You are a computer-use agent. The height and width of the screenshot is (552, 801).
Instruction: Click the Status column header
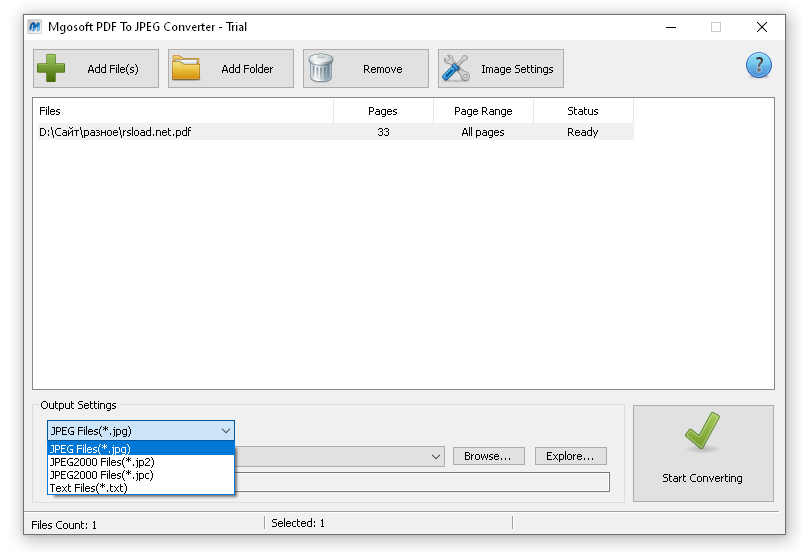tap(583, 111)
